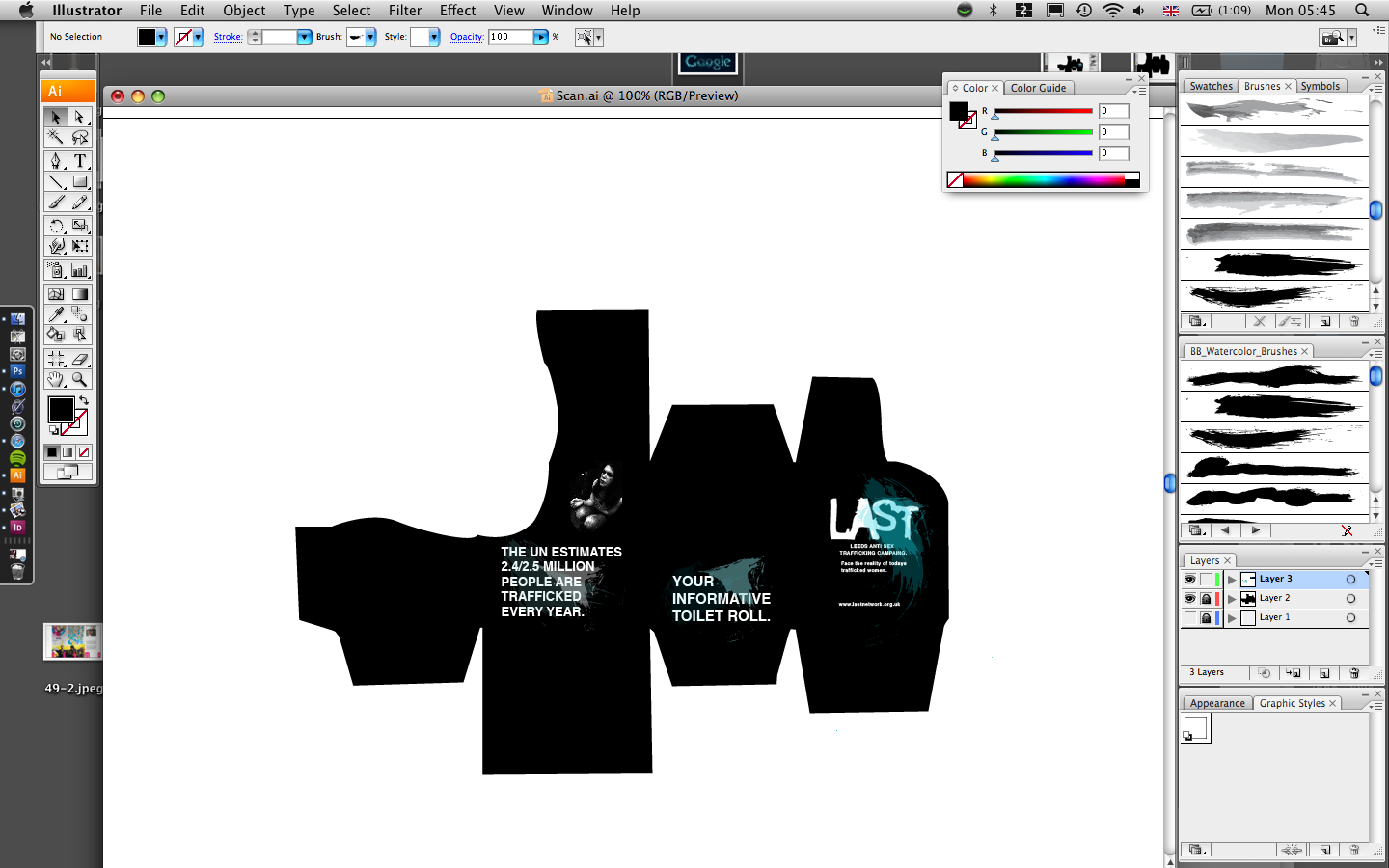Select the Symbol Sprayer tool
Viewport: 1389px width, 868px height.
56,271
